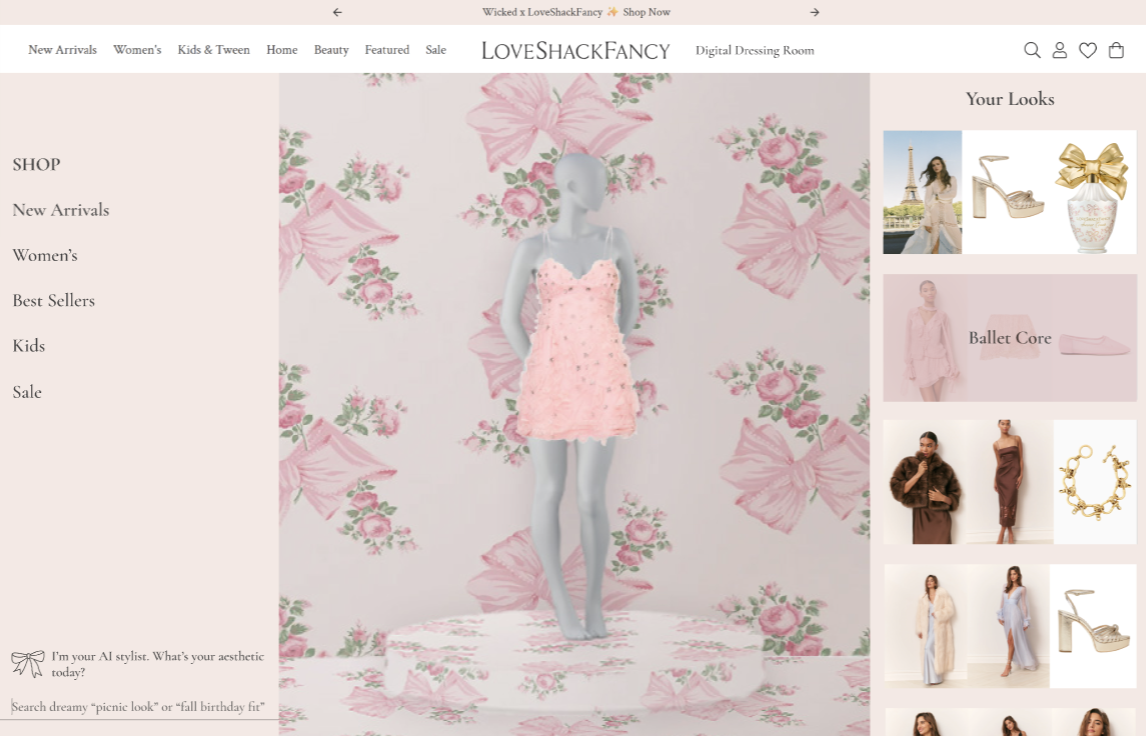Select the brown slip dress thumbnail
The height and width of the screenshot is (736, 1146).
pyautogui.click(x=1009, y=482)
